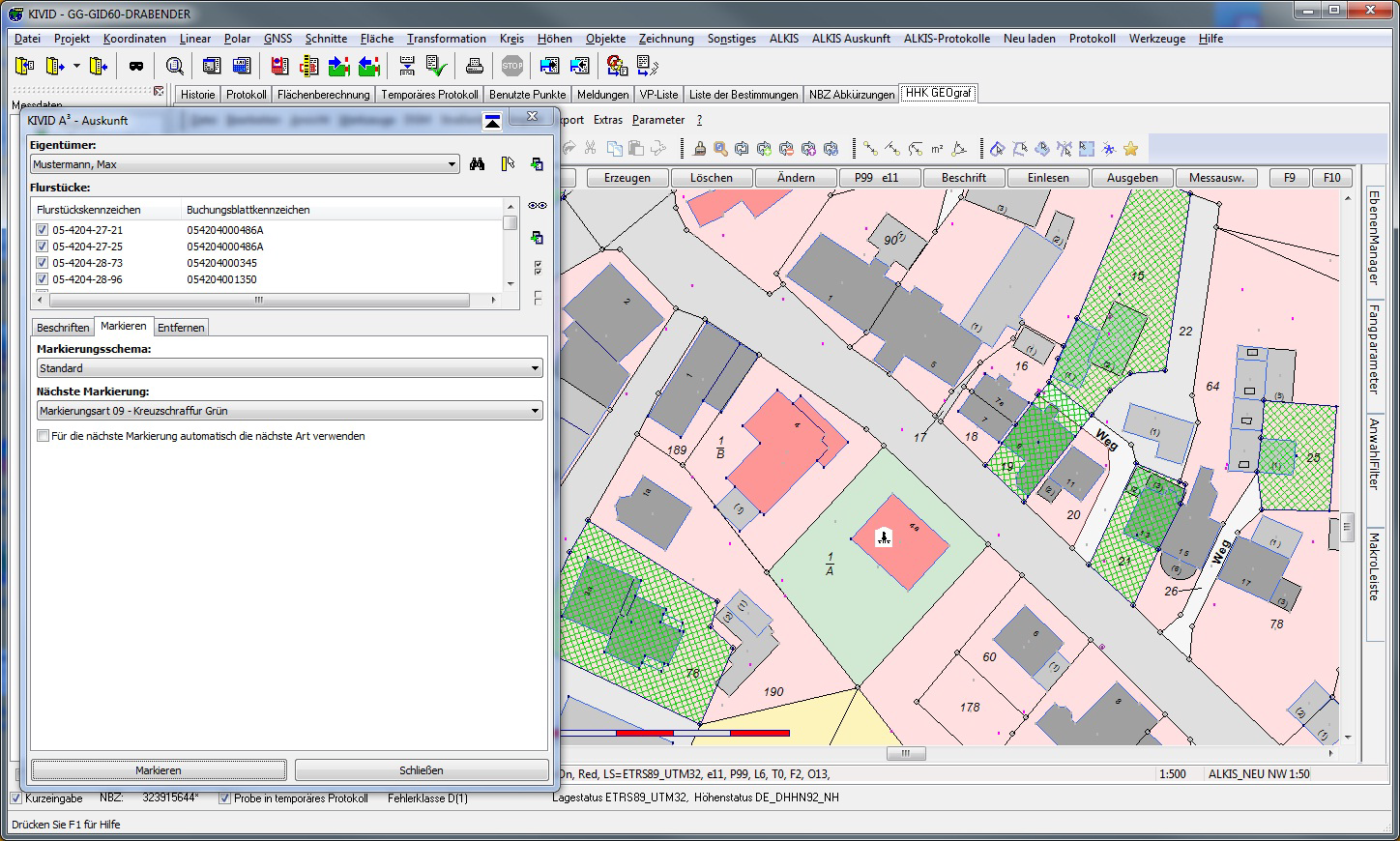Open the Eigentümer dropdown showing Mustermann, Max

tap(452, 164)
